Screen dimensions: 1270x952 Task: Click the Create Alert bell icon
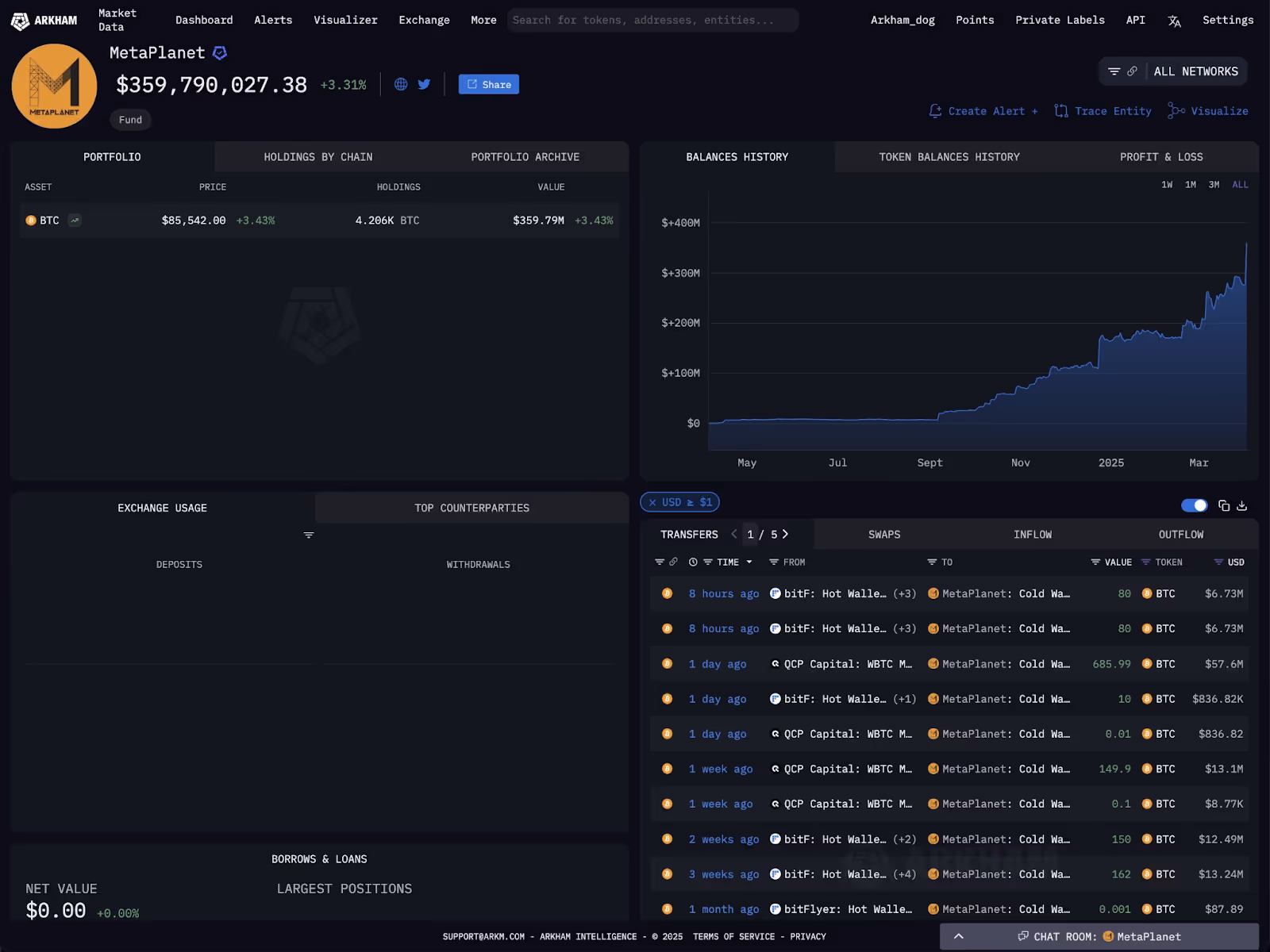click(936, 111)
